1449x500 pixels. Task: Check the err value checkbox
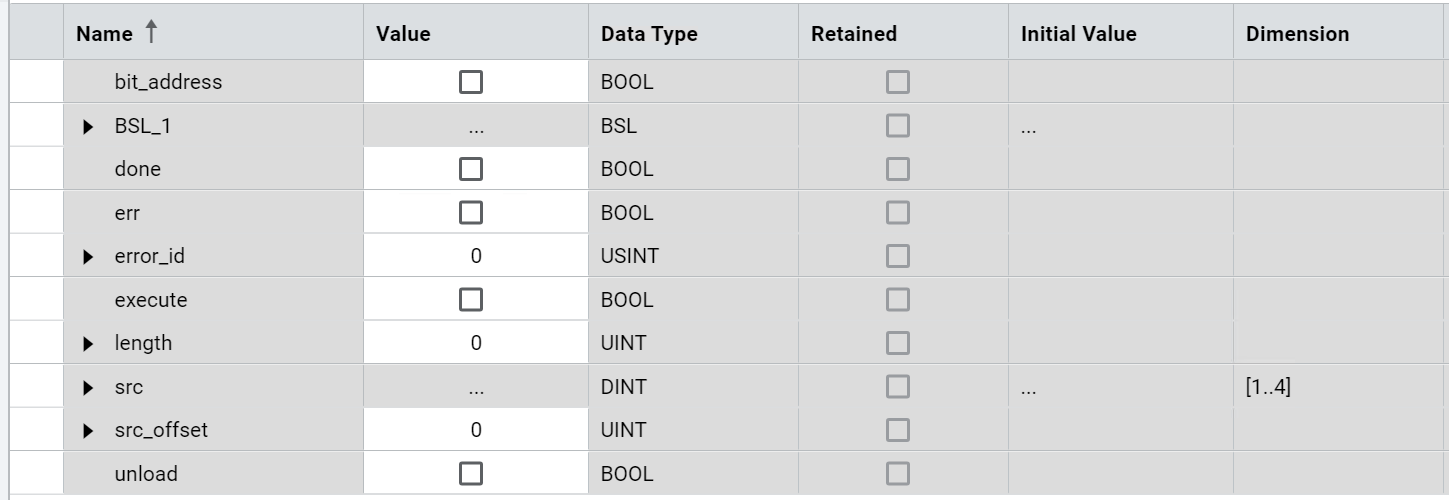(470, 213)
